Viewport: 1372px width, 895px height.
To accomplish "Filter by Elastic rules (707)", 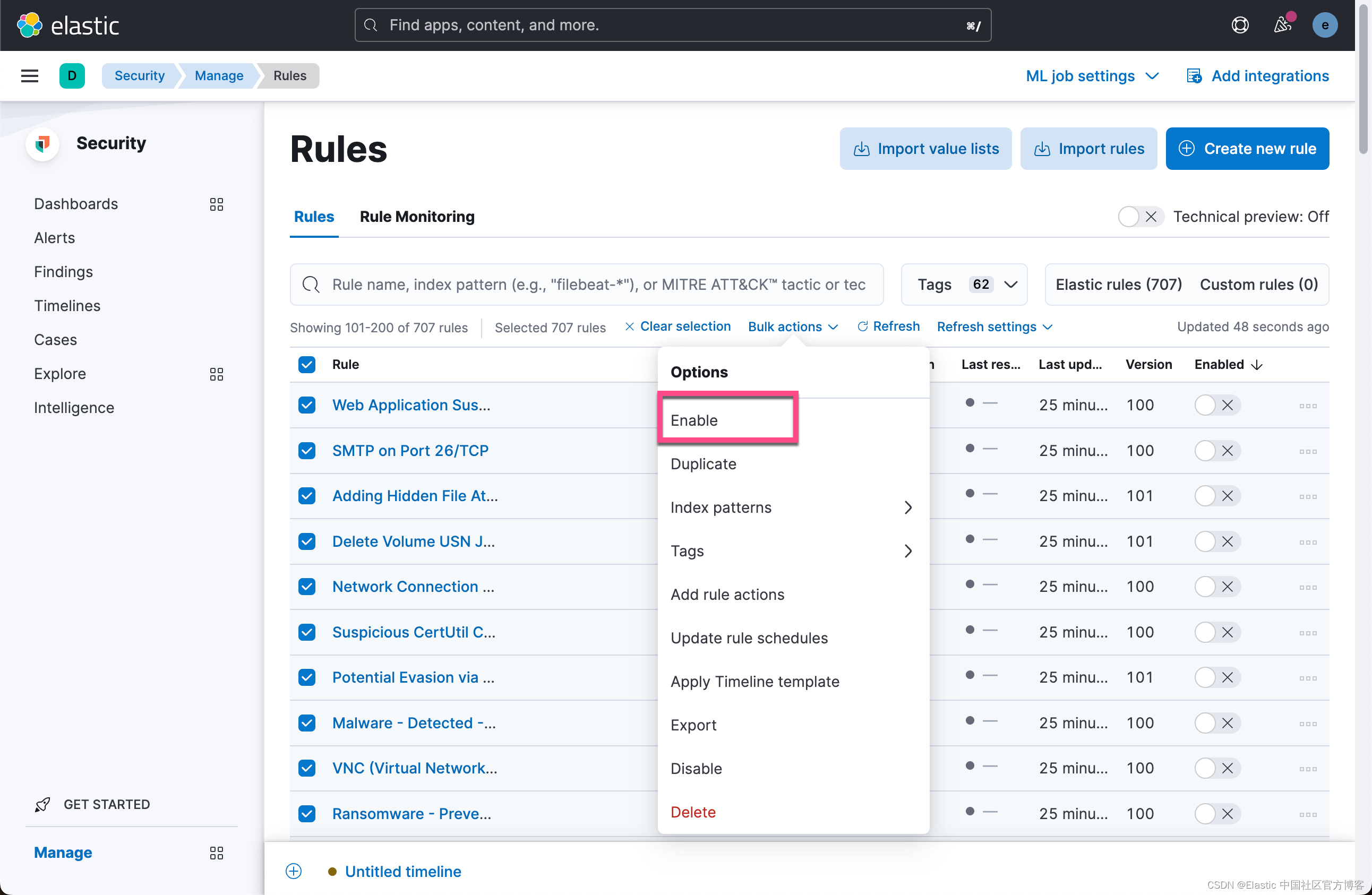I will click(1118, 284).
